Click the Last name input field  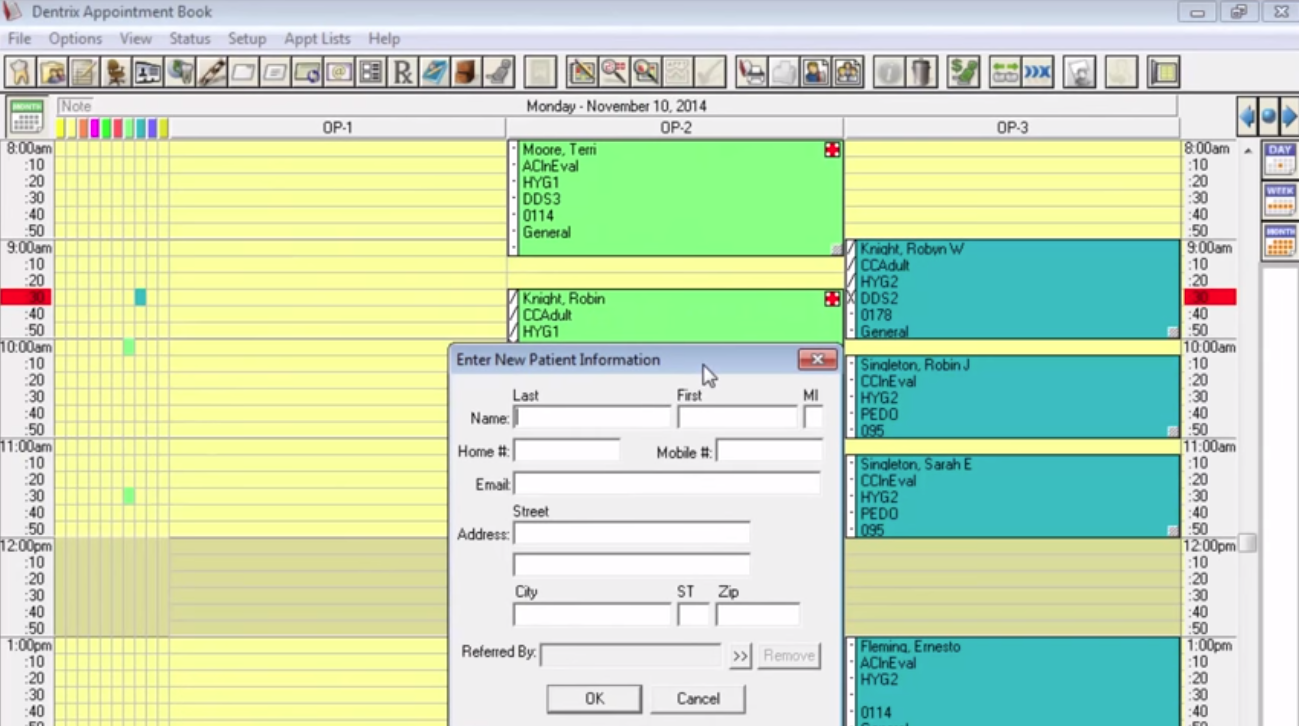coord(592,417)
